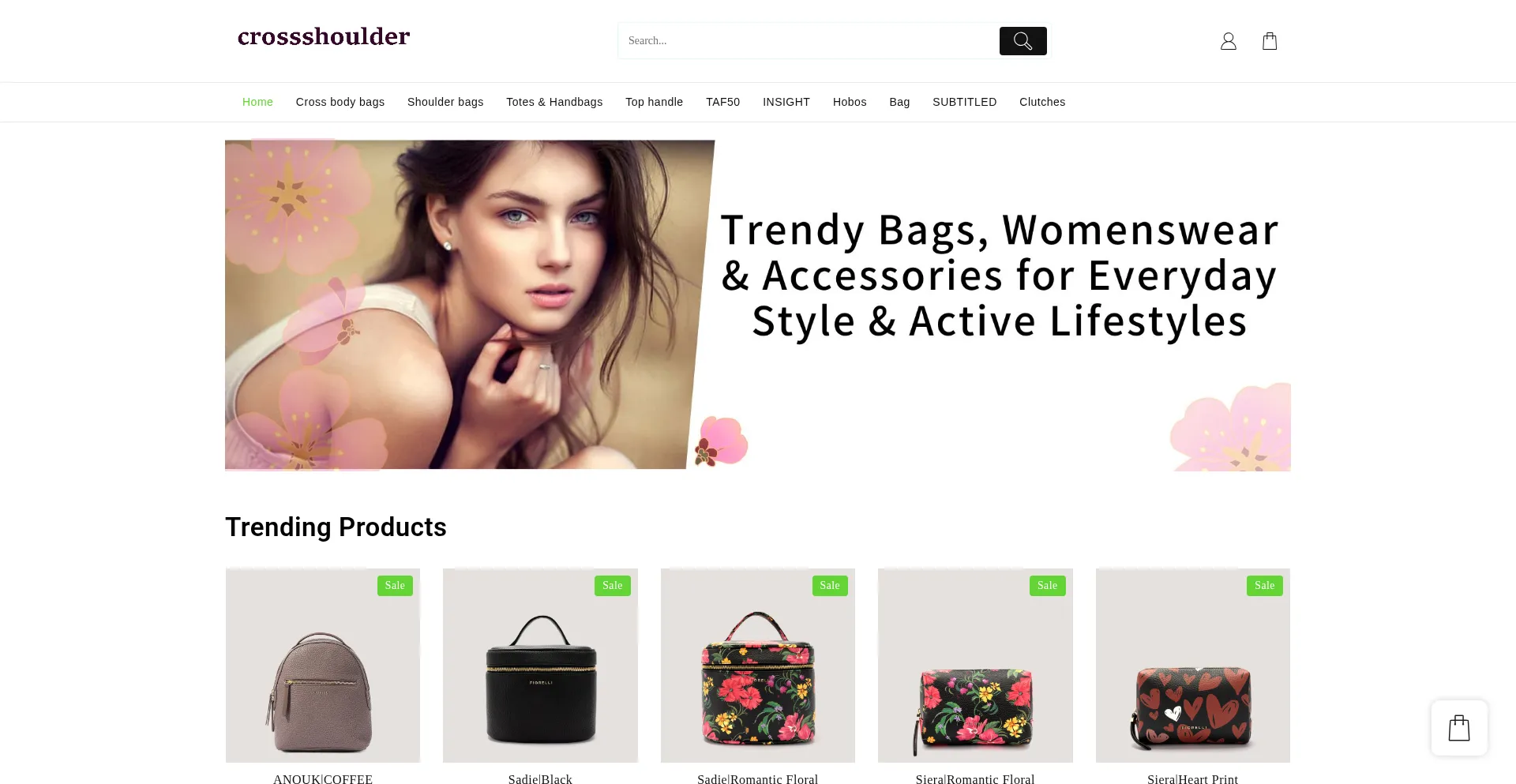
Task: Open the user account icon
Action: [x=1229, y=41]
